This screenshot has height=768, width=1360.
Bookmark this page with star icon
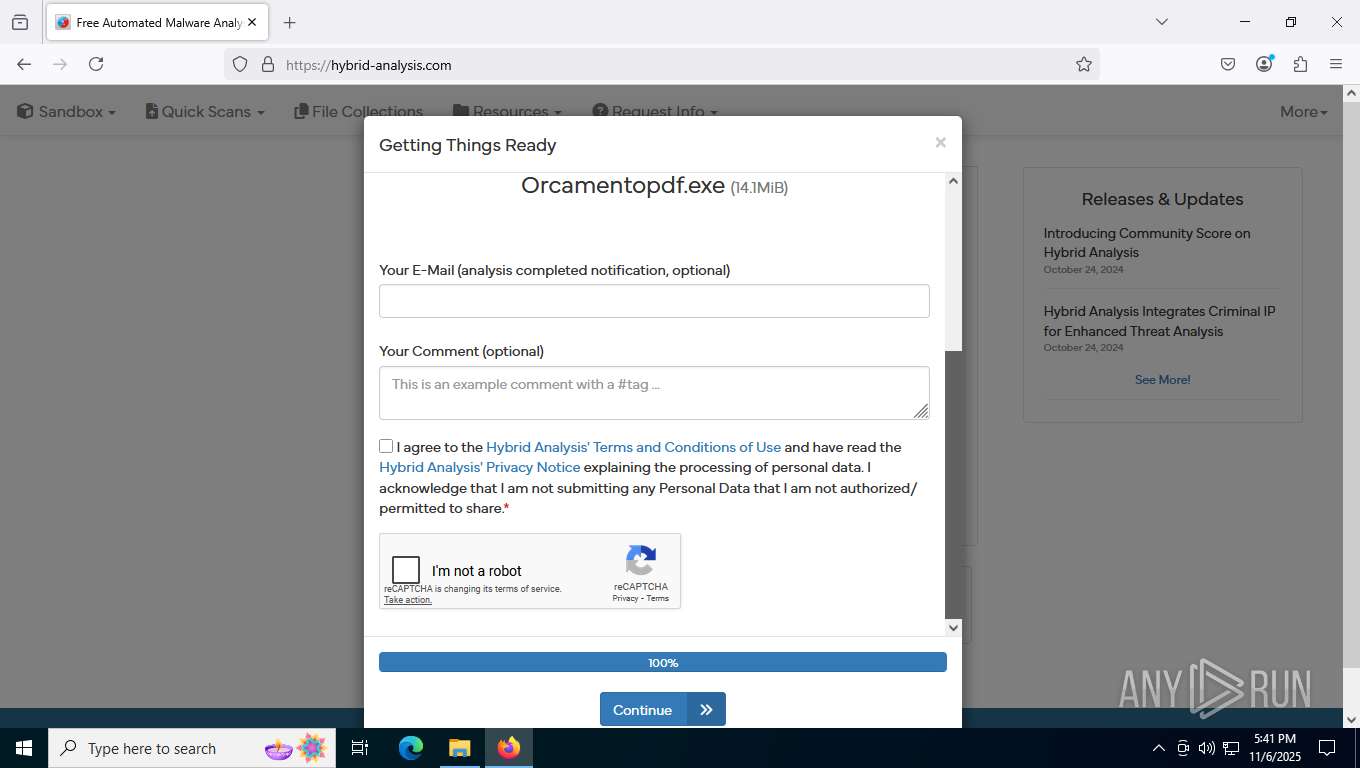coord(1084,64)
